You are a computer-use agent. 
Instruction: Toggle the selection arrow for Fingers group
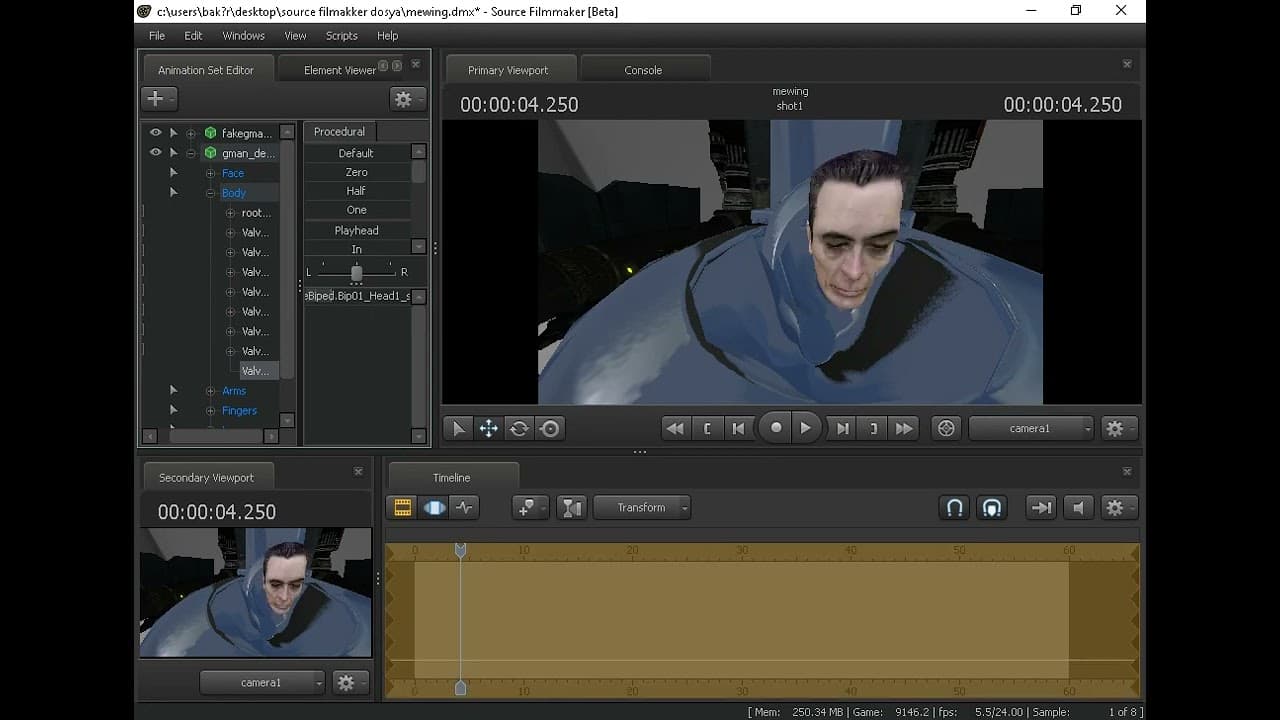tap(174, 410)
